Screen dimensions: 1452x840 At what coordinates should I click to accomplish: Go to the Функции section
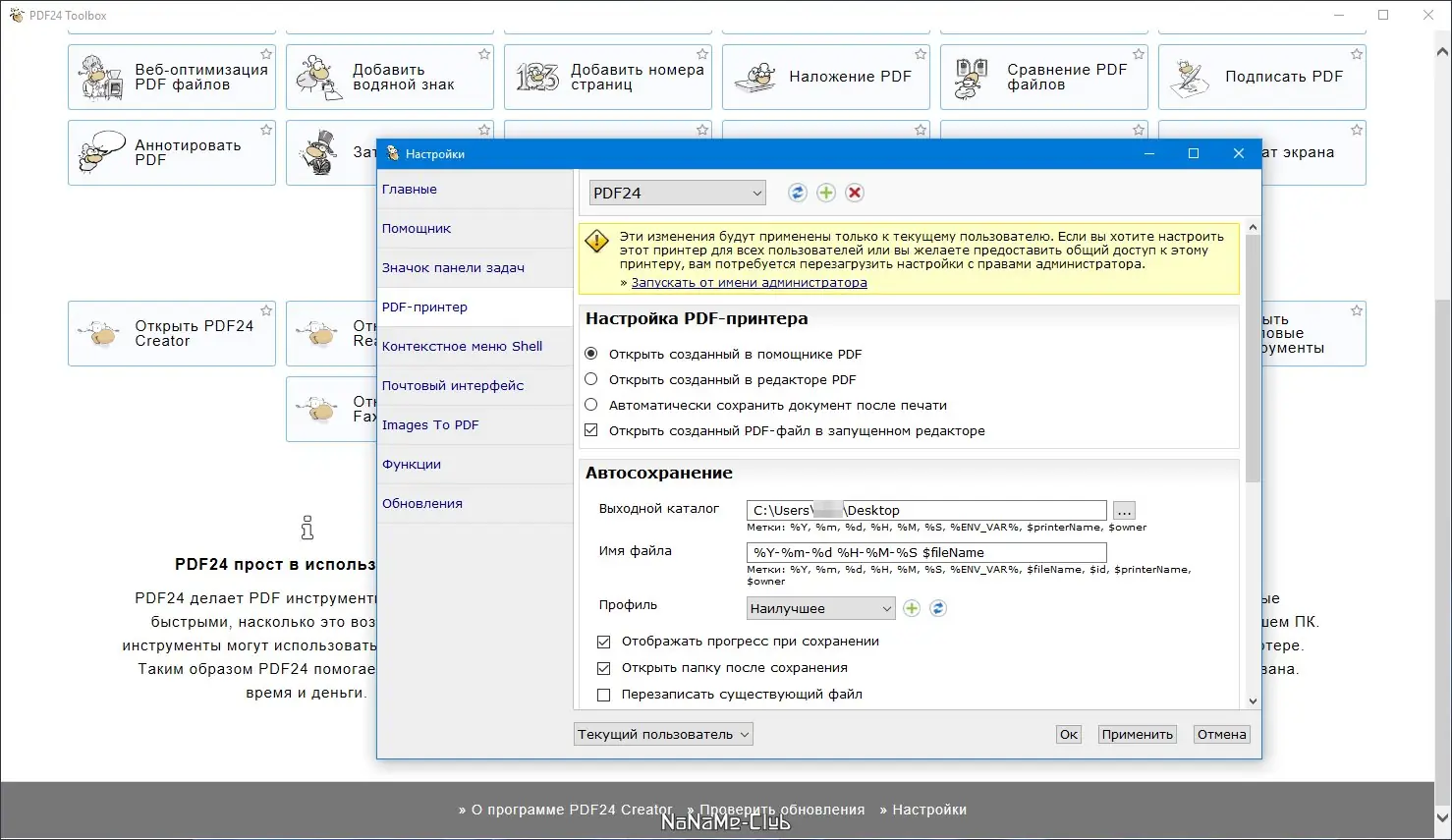pos(475,465)
